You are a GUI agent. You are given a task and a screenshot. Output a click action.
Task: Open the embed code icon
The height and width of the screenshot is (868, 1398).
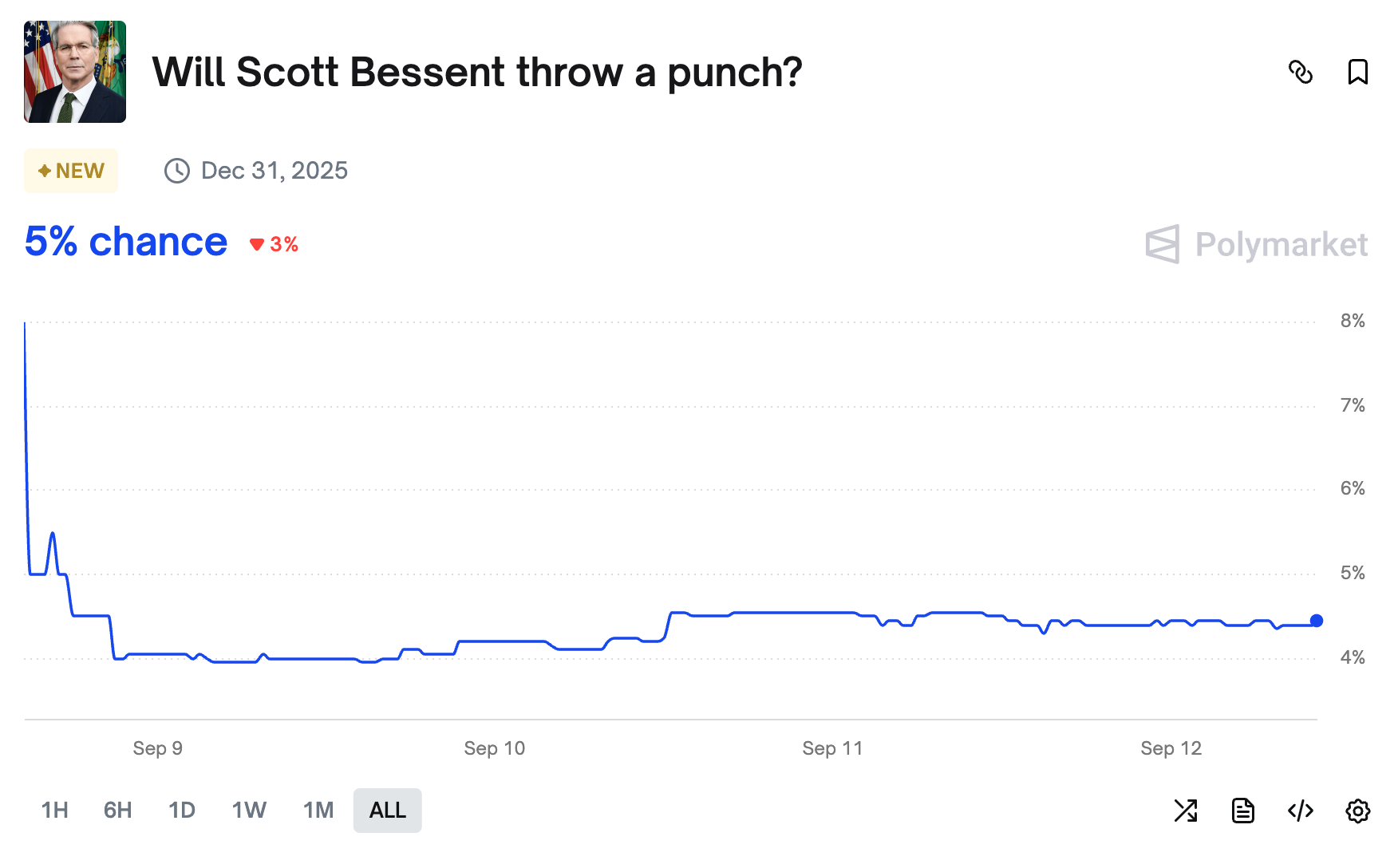click(x=1301, y=811)
